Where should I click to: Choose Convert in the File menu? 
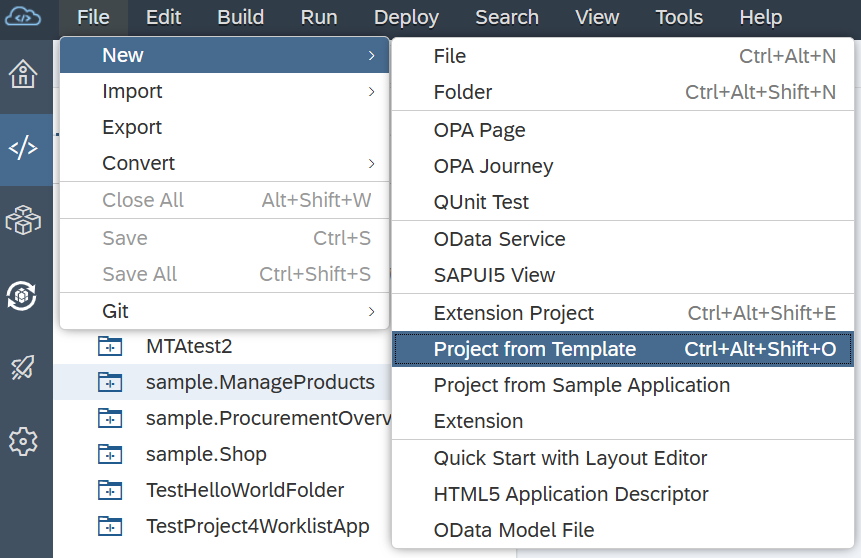(225, 163)
